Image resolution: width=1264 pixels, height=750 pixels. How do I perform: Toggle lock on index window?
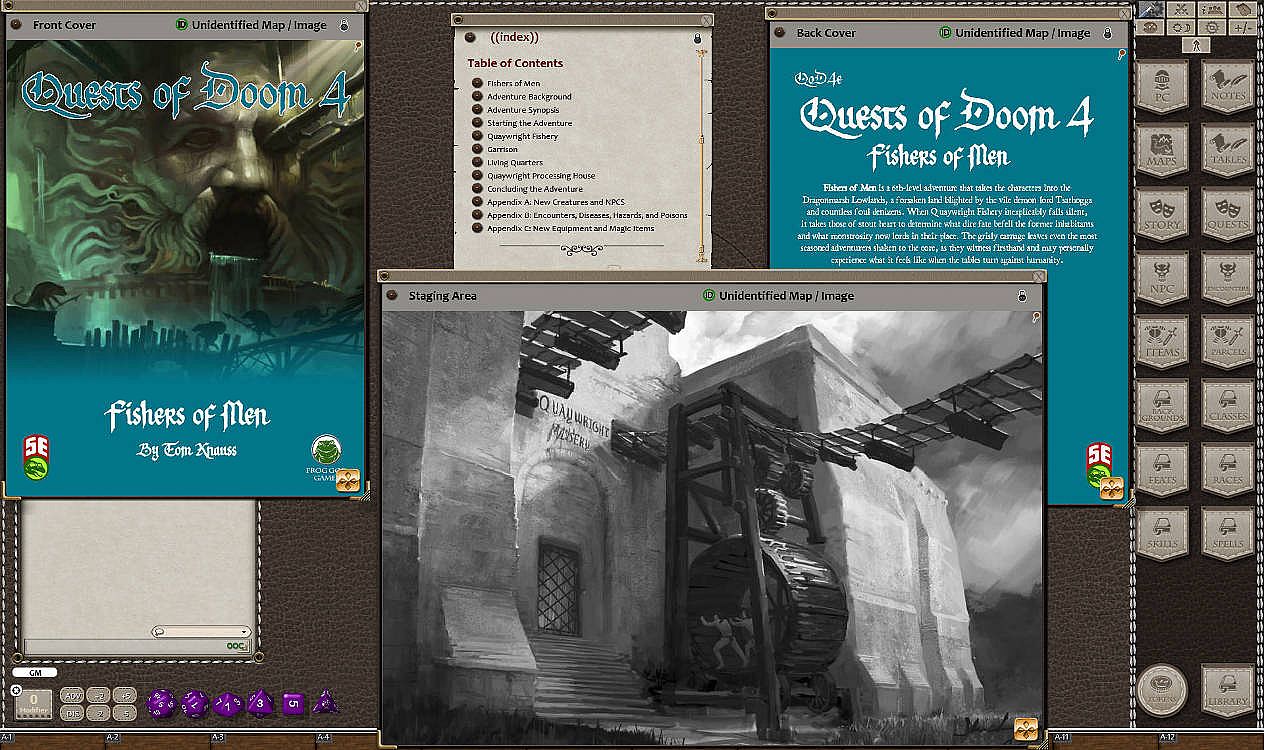[698, 38]
